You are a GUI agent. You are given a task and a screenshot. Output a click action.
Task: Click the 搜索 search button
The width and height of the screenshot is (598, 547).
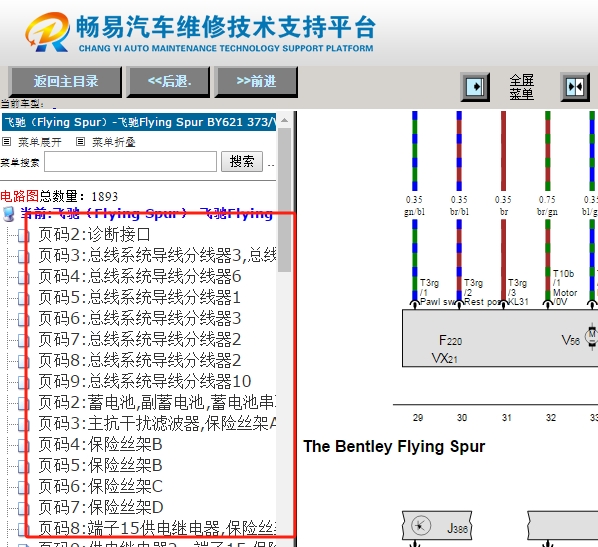pos(242,162)
